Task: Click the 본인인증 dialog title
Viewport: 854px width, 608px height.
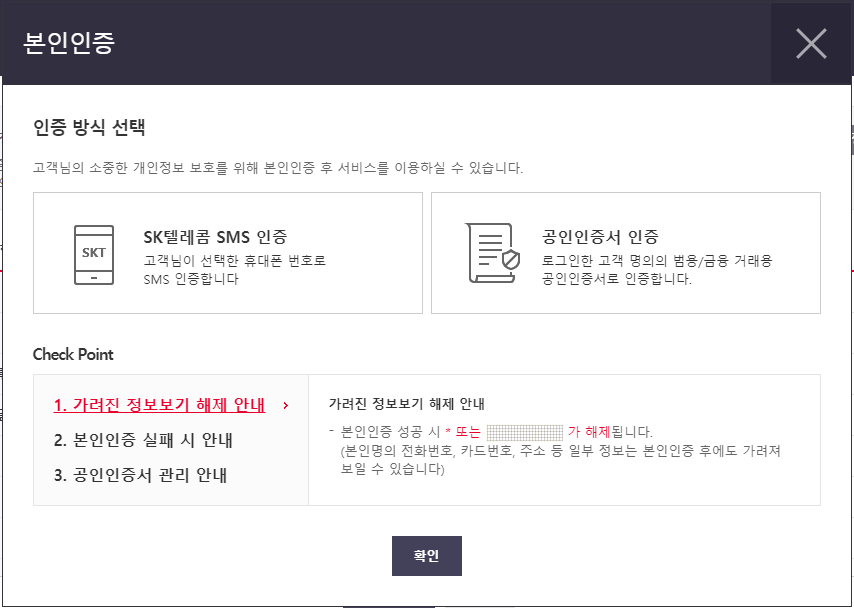Action: coord(69,42)
